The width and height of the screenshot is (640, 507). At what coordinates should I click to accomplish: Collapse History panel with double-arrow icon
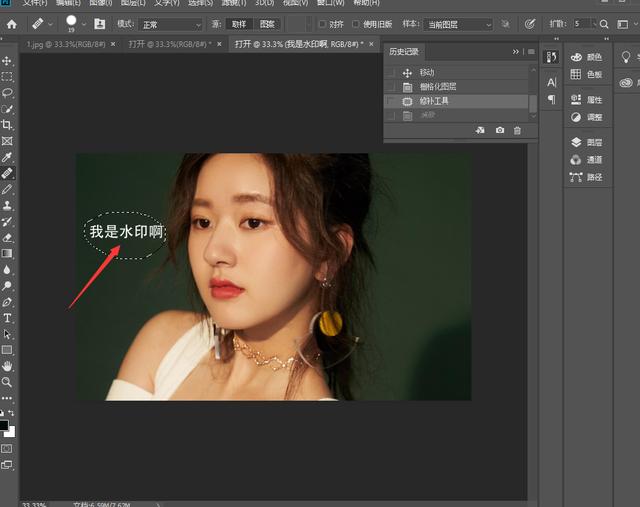516,51
